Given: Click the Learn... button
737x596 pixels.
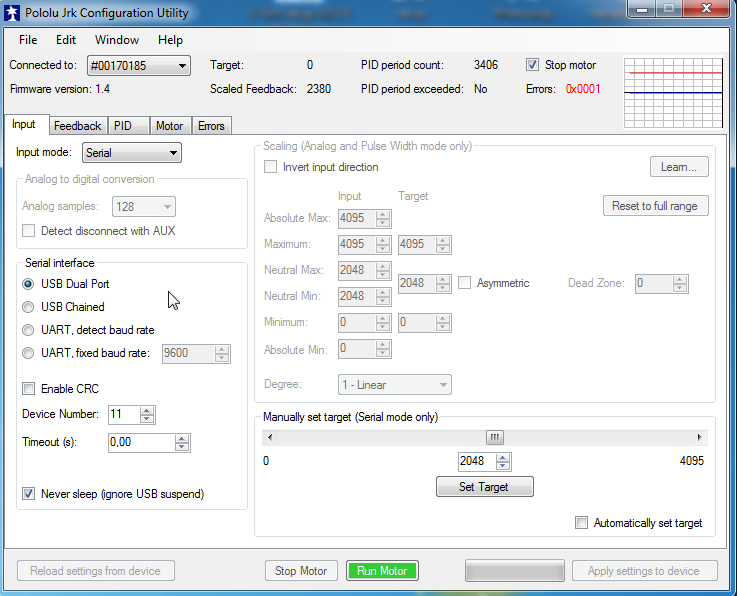Looking at the screenshot, I should [x=679, y=167].
